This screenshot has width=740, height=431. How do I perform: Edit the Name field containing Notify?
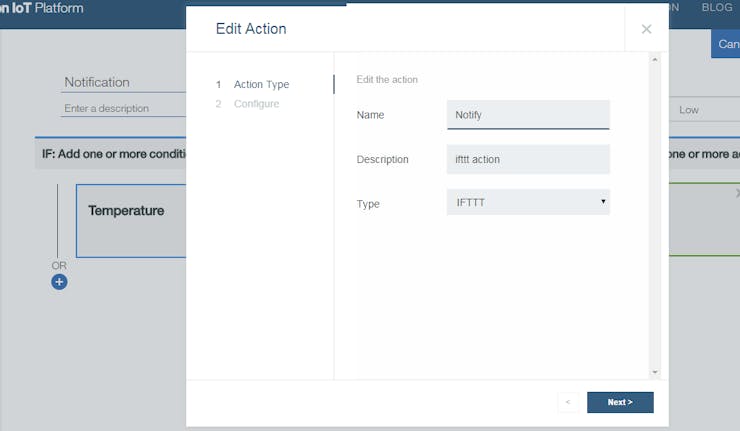click(x=528, y=115)
